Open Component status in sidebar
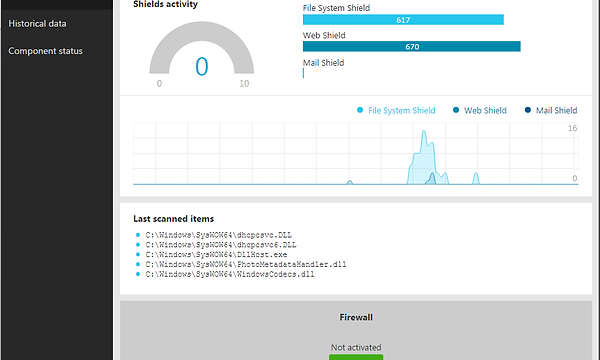This screenshot has width=600, height=360. [x=45, y=51]
